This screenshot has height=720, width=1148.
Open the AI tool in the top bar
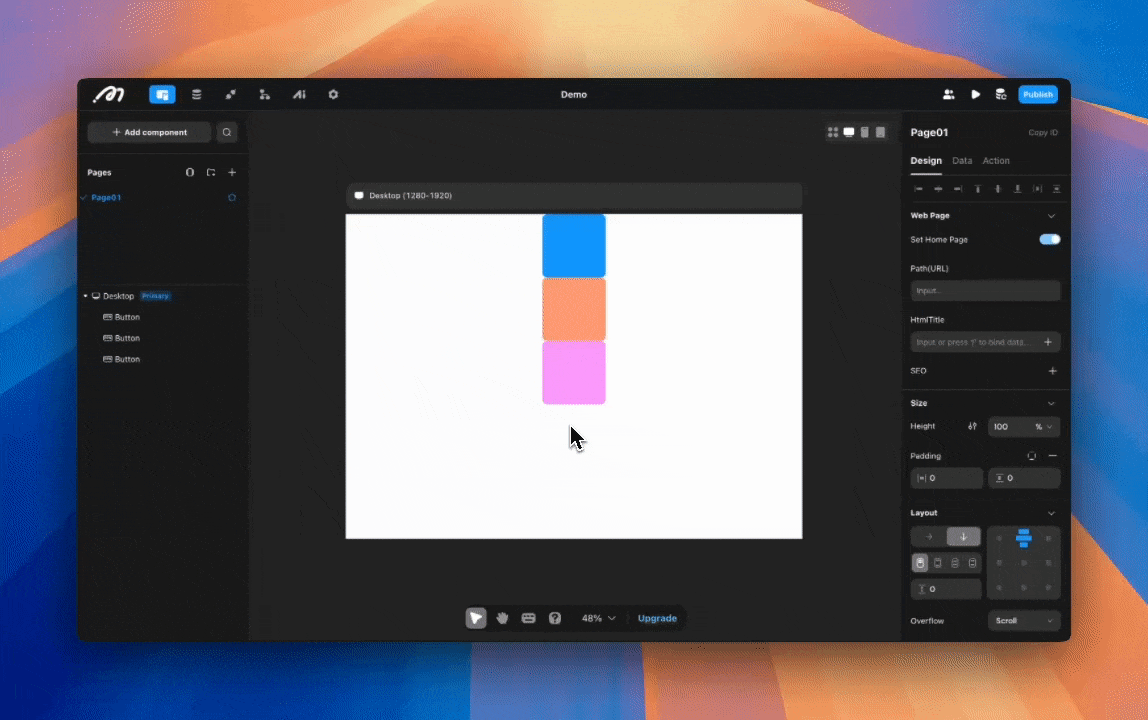299,94
